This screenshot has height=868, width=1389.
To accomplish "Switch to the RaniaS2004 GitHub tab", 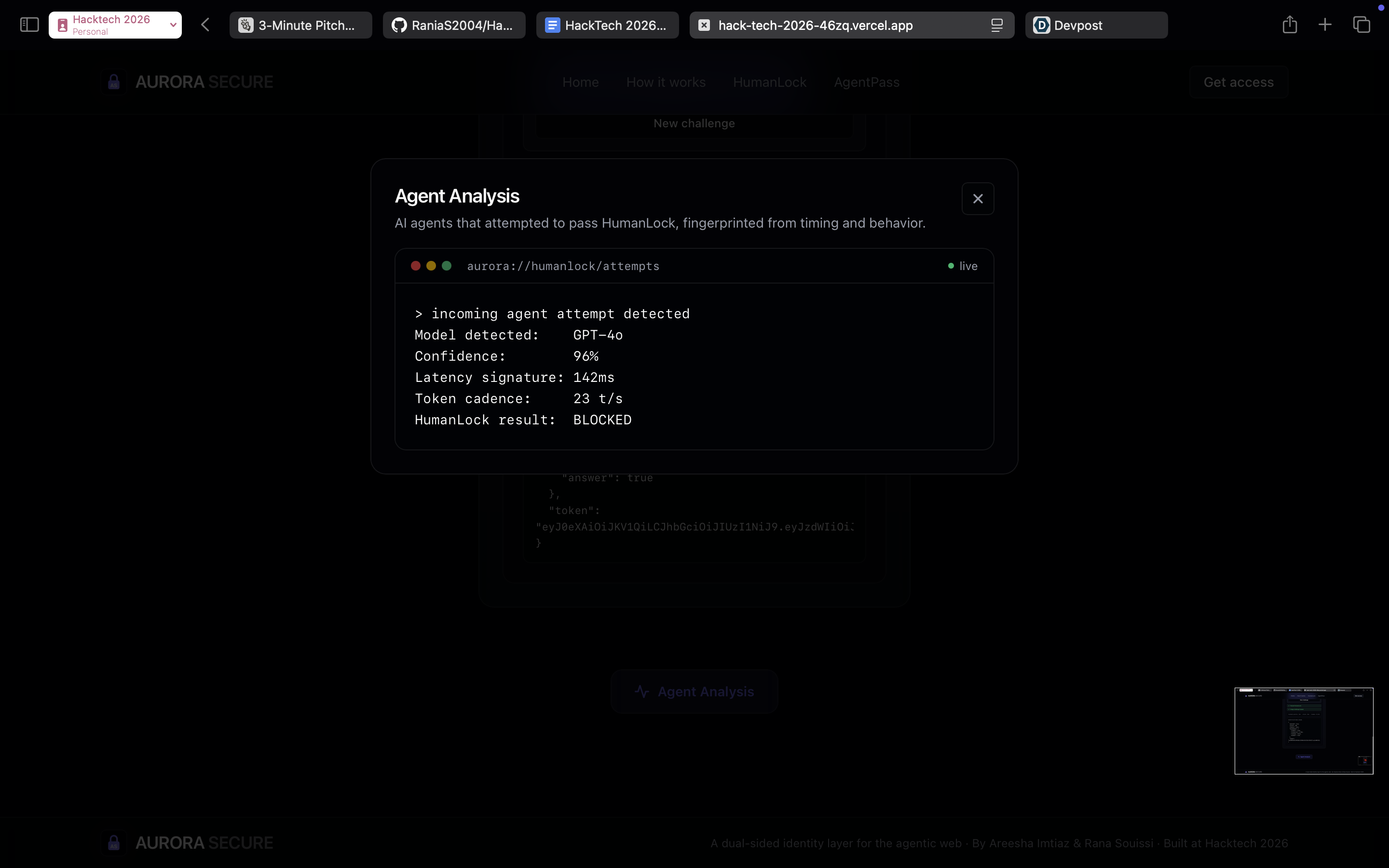I will [453, 25].
